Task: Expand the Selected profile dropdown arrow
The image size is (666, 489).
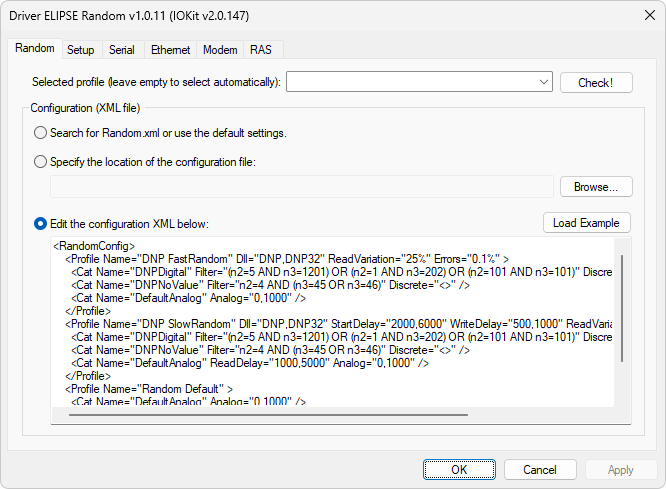Action: tap(544, 82)
